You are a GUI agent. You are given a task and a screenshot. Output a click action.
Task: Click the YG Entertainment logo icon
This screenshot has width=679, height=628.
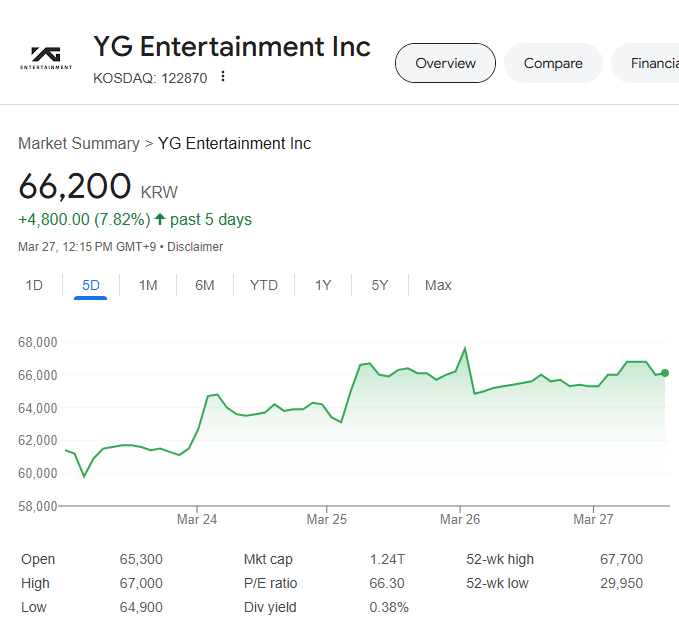coord(46,58)
